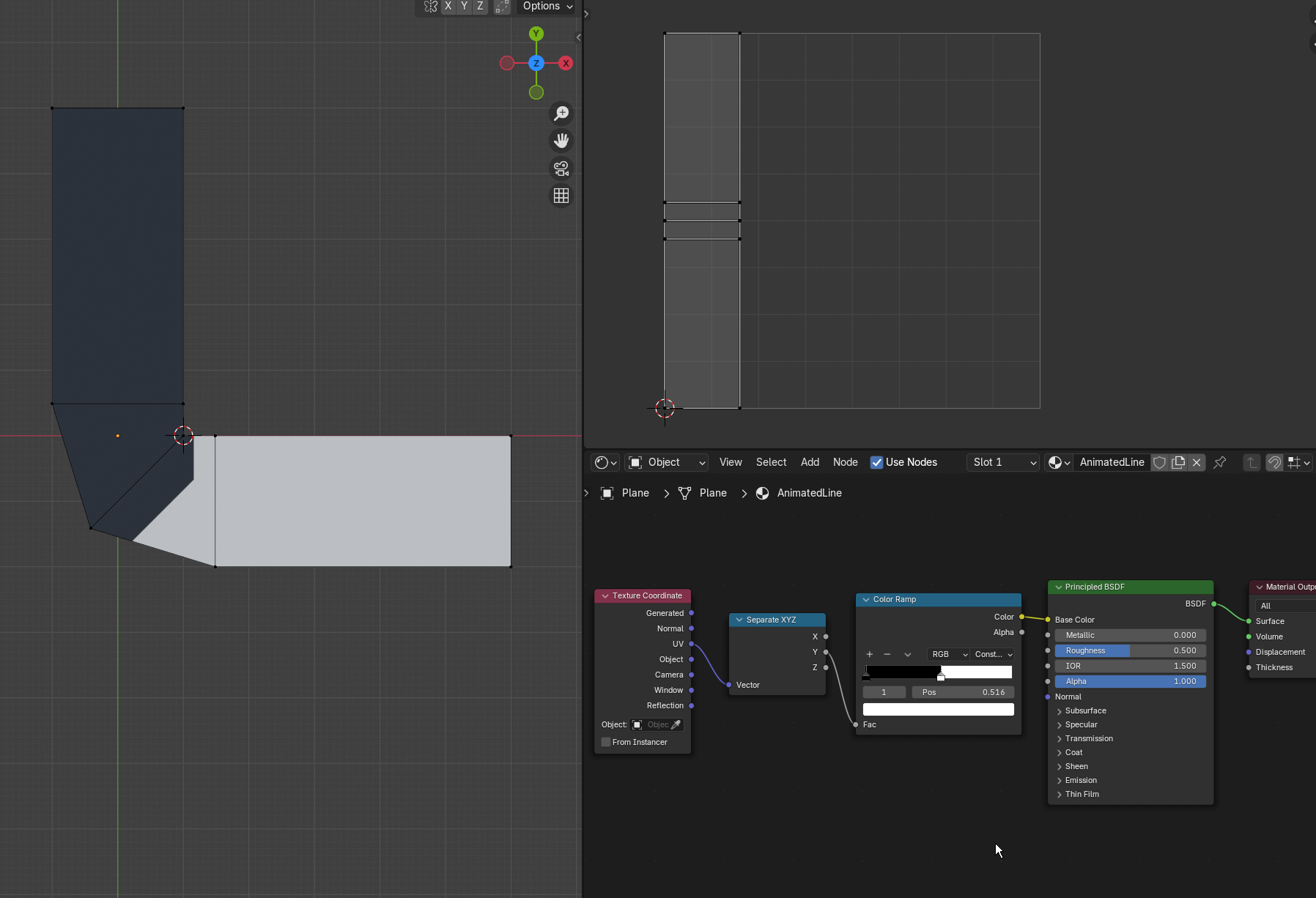Open the white color swatch in Color Ramp
Screen dimensions: 1316x898
pos(938,709)
